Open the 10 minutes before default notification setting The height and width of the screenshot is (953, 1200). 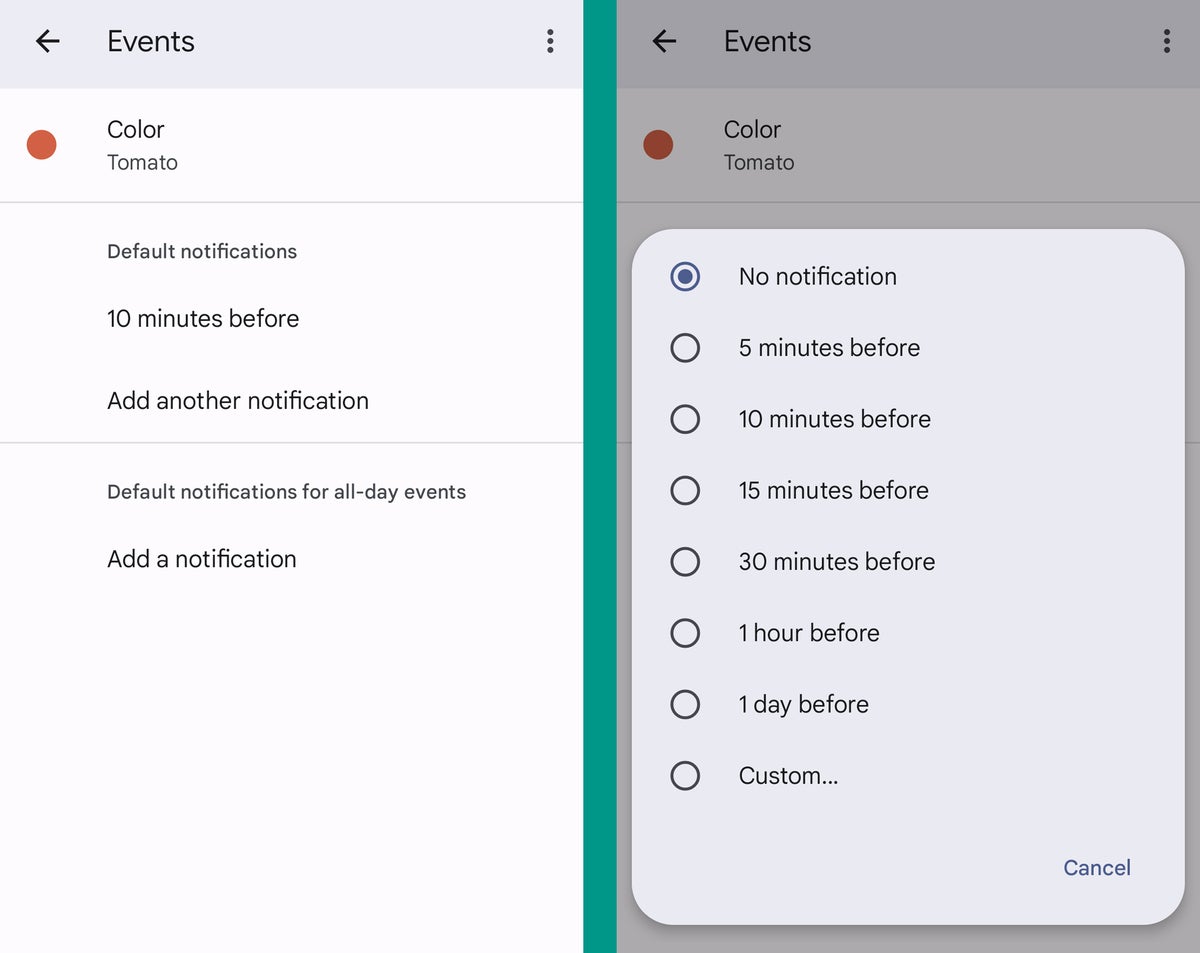203,318
